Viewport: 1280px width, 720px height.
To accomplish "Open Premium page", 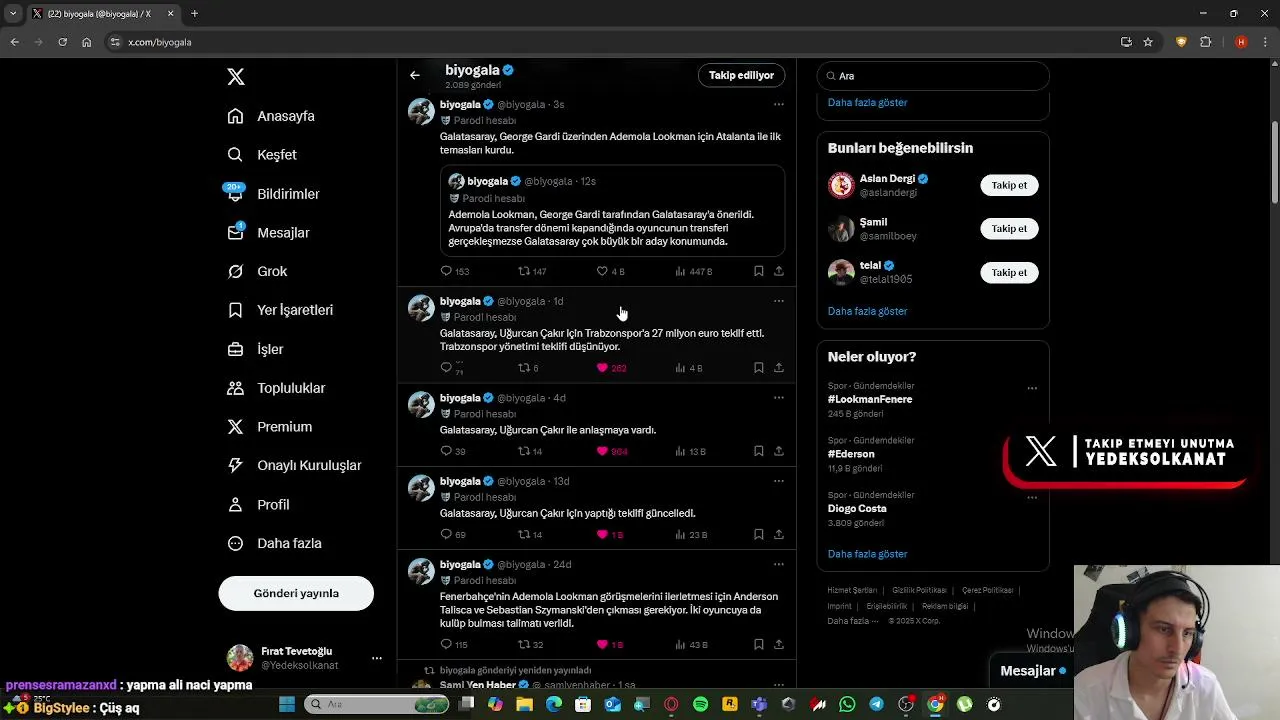I will pyautogui.click(x=269, y=427).
